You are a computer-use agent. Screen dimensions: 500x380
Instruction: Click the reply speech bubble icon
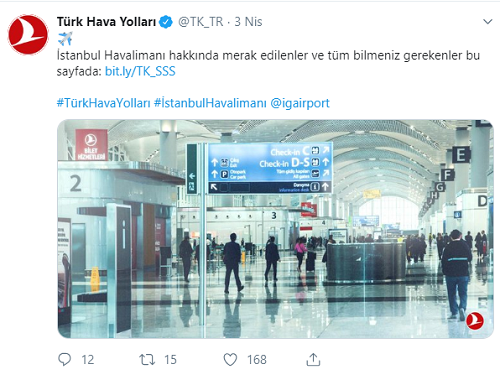(x=64, y=360)
